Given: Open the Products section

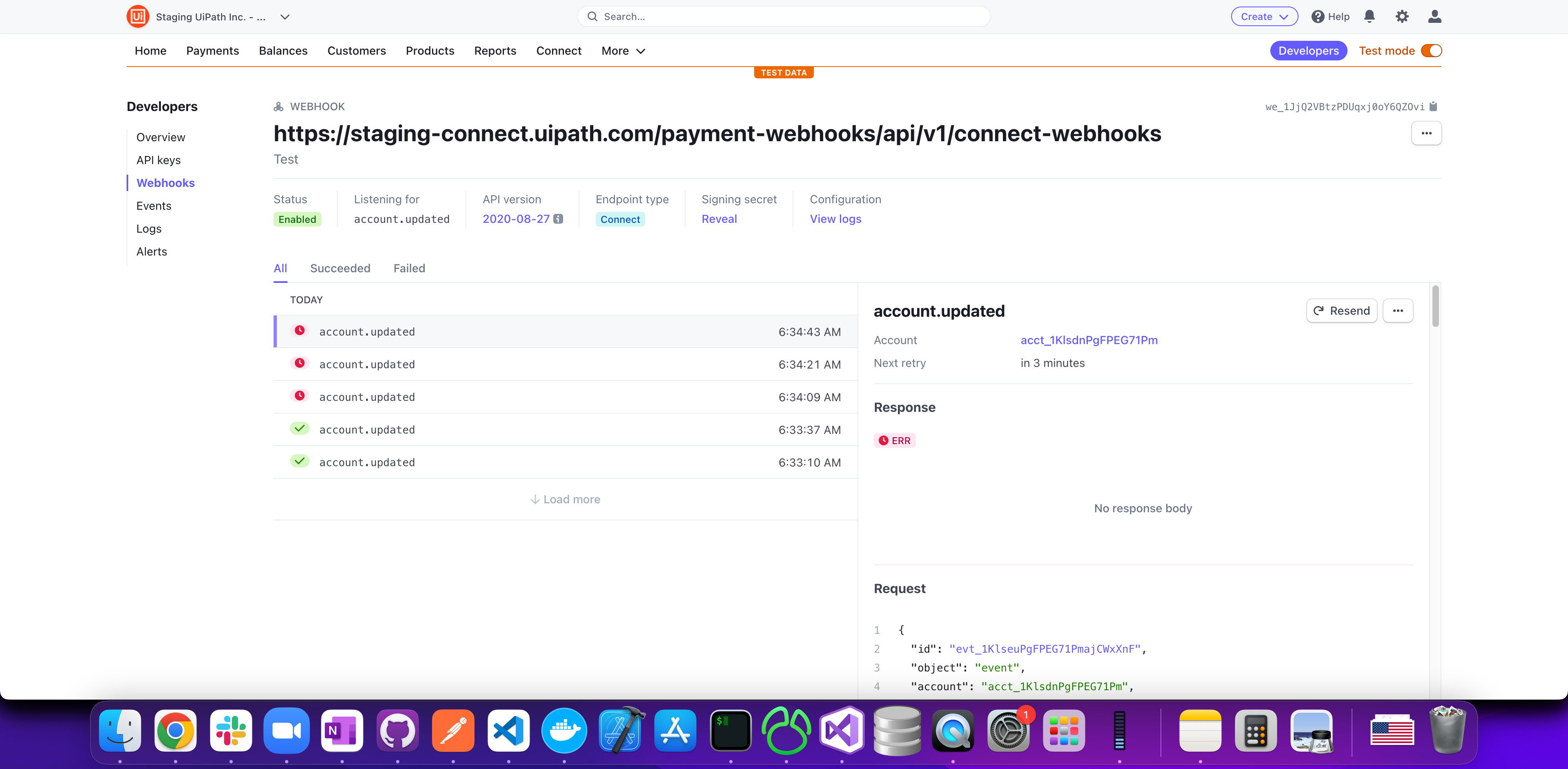Looking at the screenshot, I should coord(430,51).
